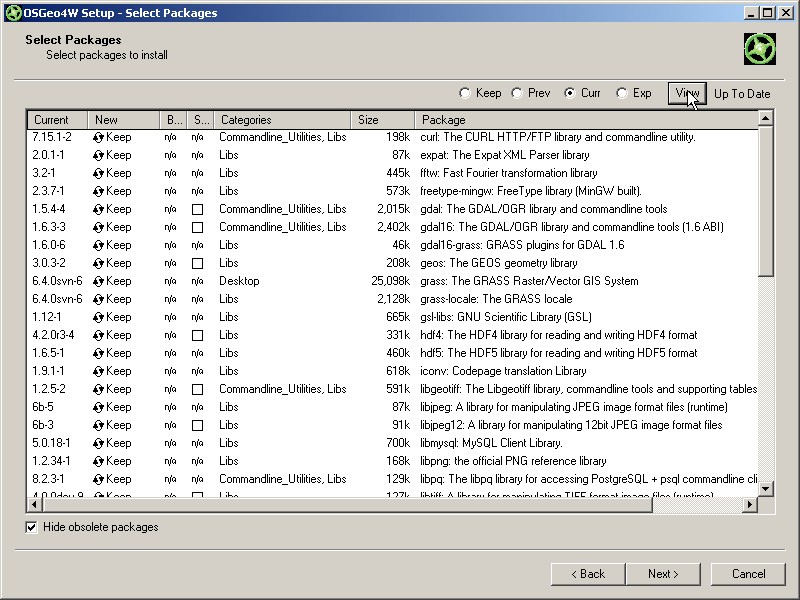Click the cycle icon for libmysql

coord(98,443)
